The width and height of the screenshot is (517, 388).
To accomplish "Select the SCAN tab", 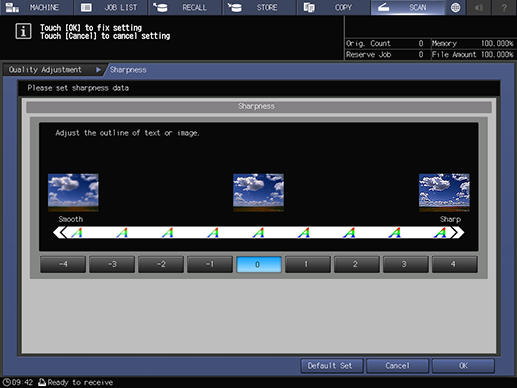I will tap(408, 7).
